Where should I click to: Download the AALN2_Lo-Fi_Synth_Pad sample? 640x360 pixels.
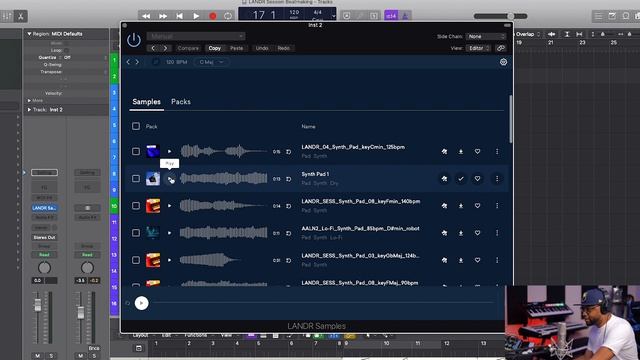(461, 233)
